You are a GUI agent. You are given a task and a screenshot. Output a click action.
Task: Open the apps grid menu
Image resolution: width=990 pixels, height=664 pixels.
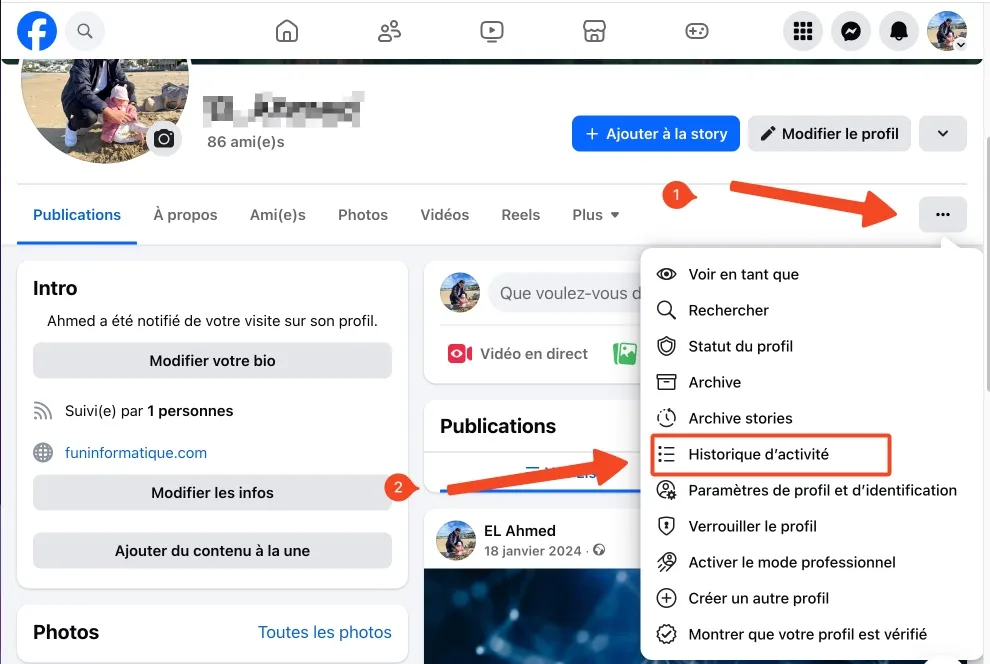pos(802,31)
